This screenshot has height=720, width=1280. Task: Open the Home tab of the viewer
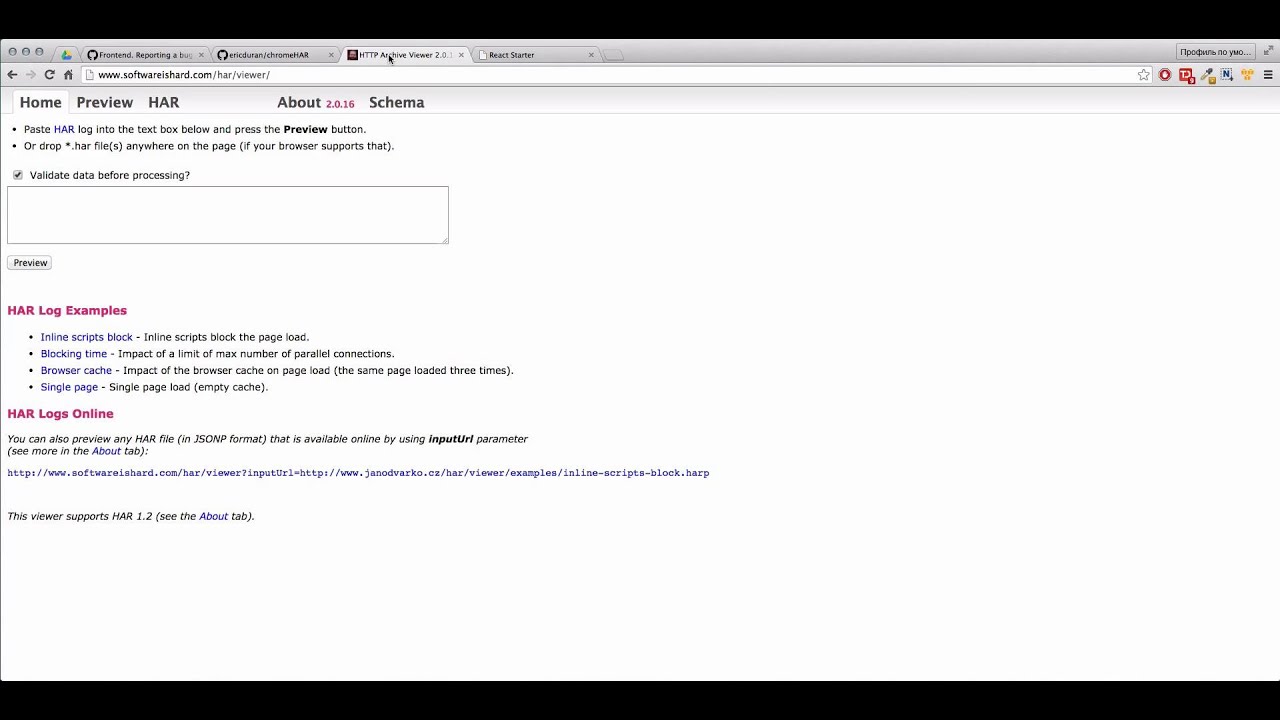[41, 102]
